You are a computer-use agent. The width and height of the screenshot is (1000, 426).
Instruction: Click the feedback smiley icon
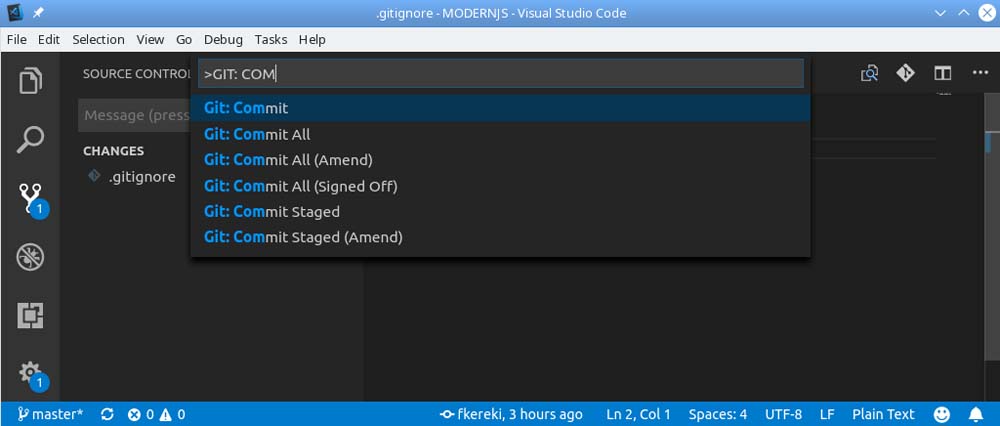coord(942,414)
